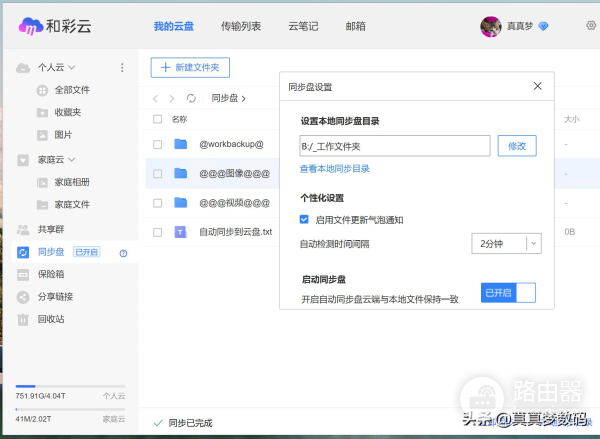Click the user avatar picture
The width and height of the screenshot is (600, 439).
pyautogui.click(x=491, y=26)
